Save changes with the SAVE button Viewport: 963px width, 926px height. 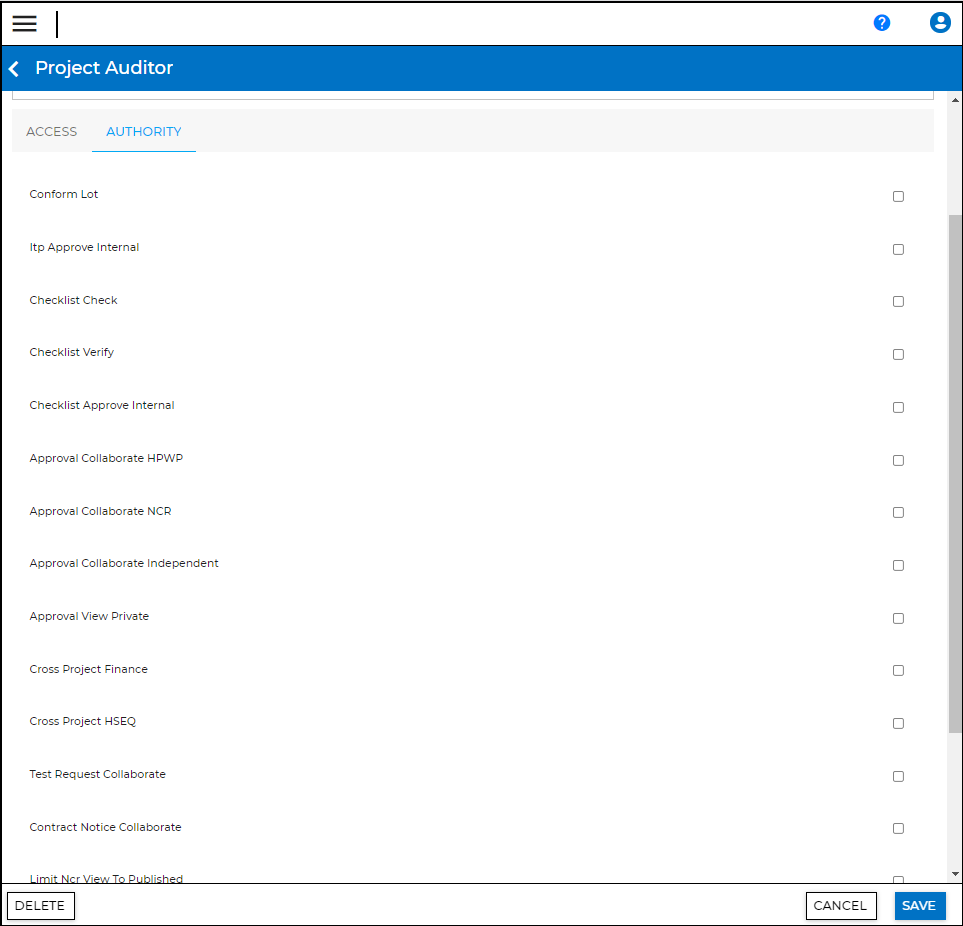[919, 906]
